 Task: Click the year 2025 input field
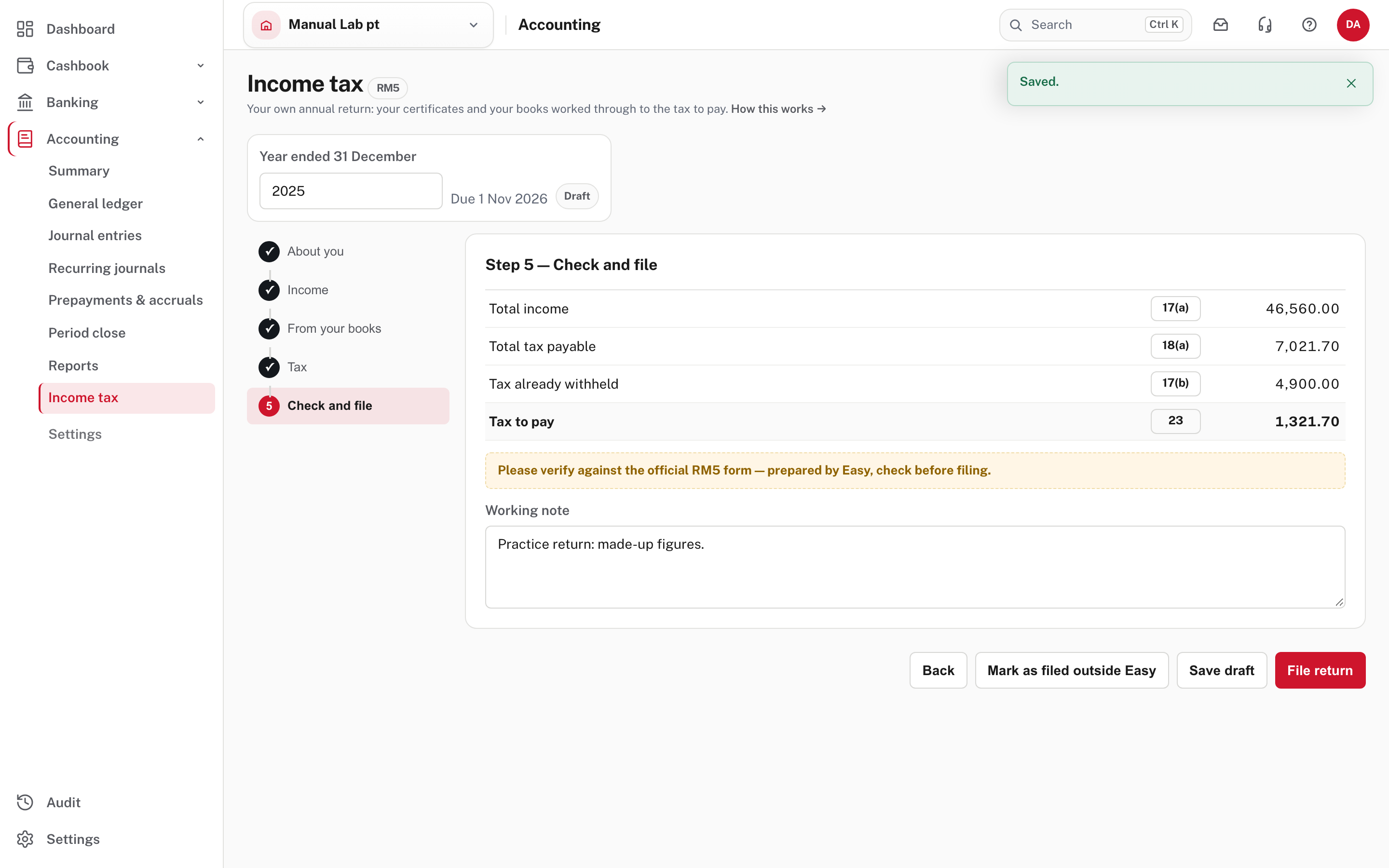click(351, 191)
